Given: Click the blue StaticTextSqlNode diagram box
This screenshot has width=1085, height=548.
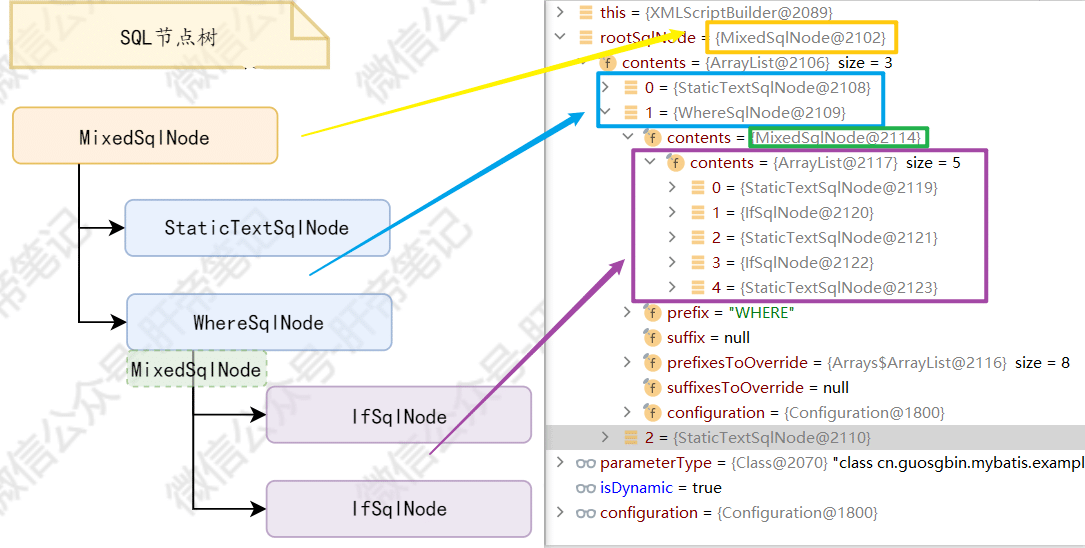Looking at the screenshot, I should click(x=256, y=228).
